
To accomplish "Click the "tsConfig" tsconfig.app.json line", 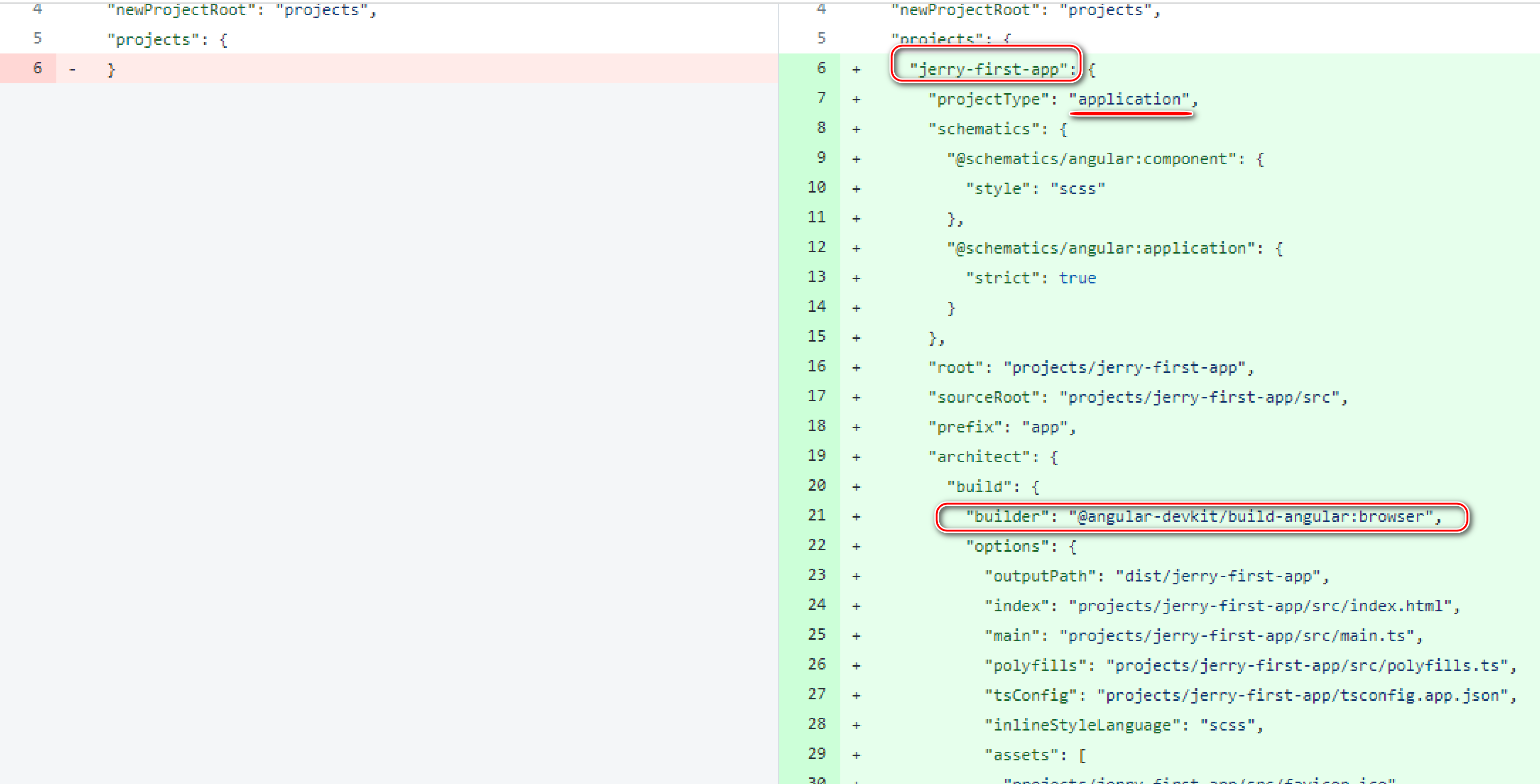I will tap(1249, 695).
